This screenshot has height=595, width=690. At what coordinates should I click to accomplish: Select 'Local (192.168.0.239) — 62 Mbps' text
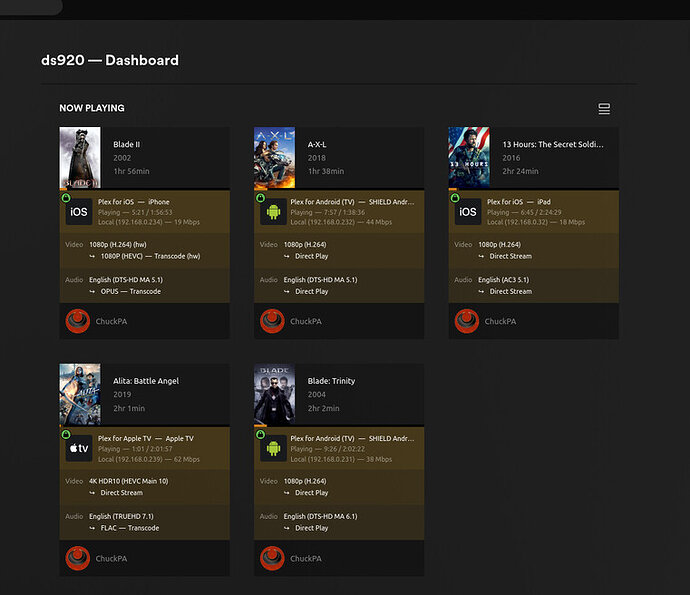point(149,459)
